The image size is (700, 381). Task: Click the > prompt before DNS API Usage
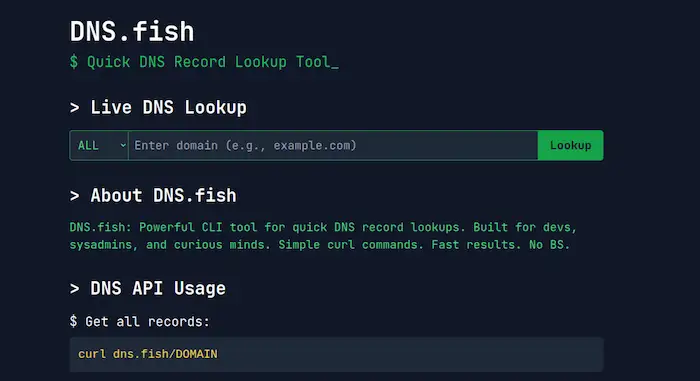[75, 289]
